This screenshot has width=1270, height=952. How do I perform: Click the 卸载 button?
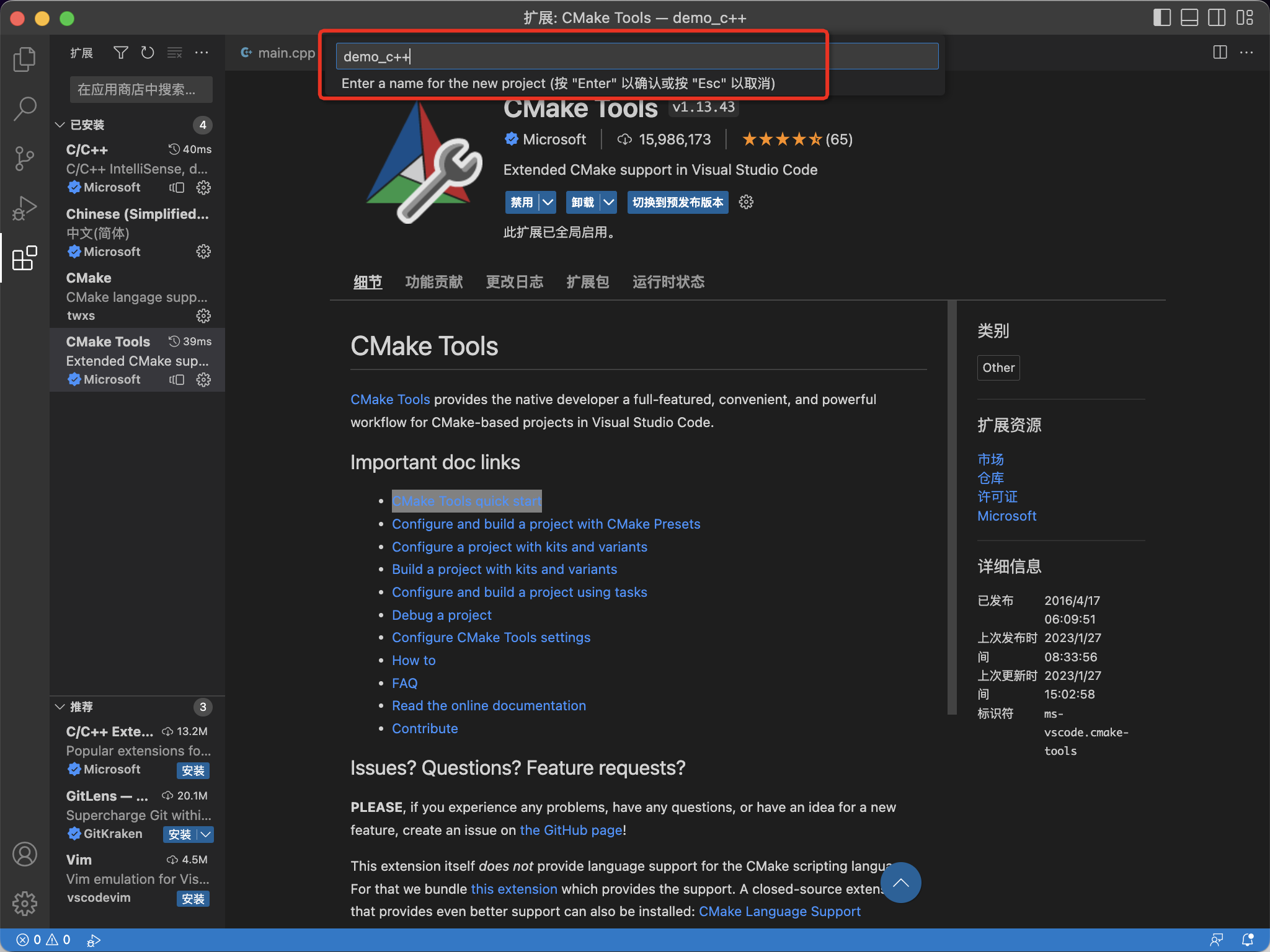click(583, 202)
